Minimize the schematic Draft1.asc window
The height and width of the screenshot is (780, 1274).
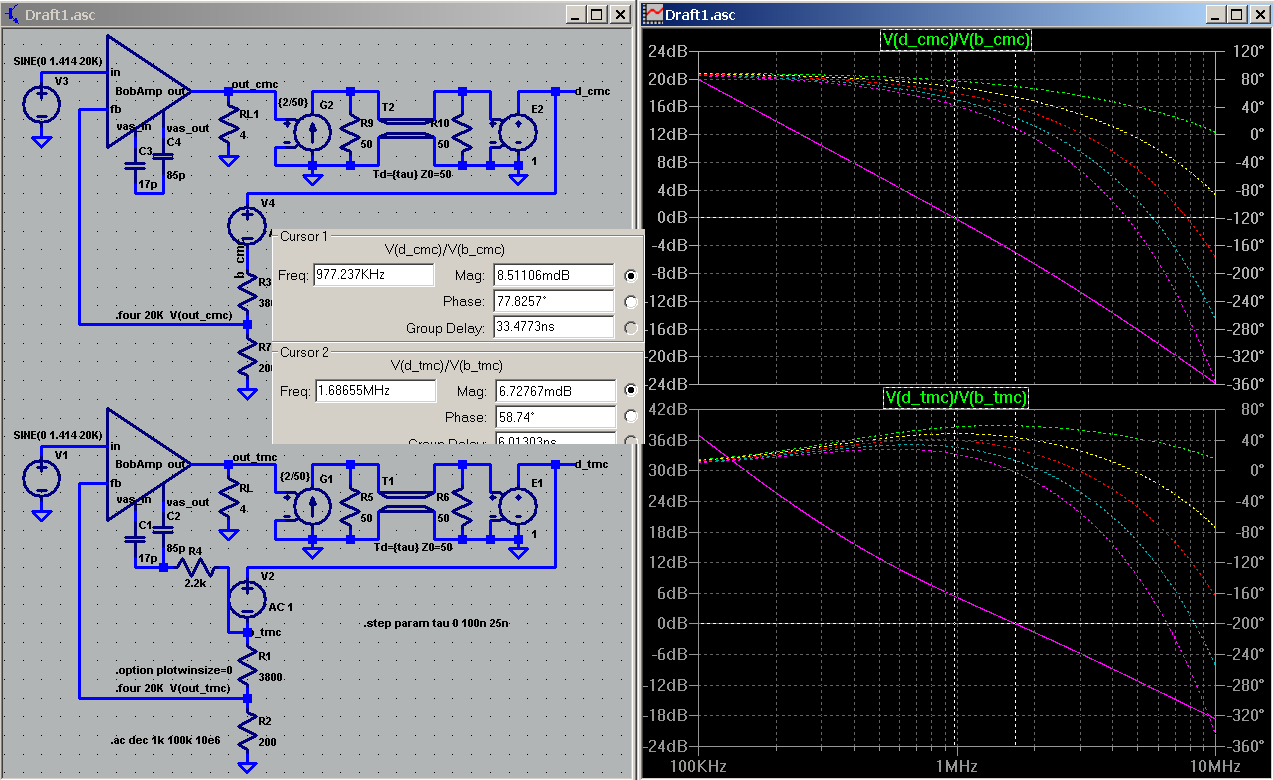[x=575, y=14]
